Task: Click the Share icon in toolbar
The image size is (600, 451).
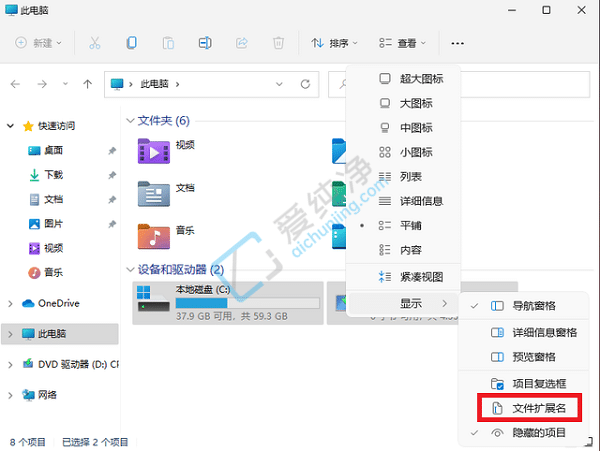Action: 241,43
